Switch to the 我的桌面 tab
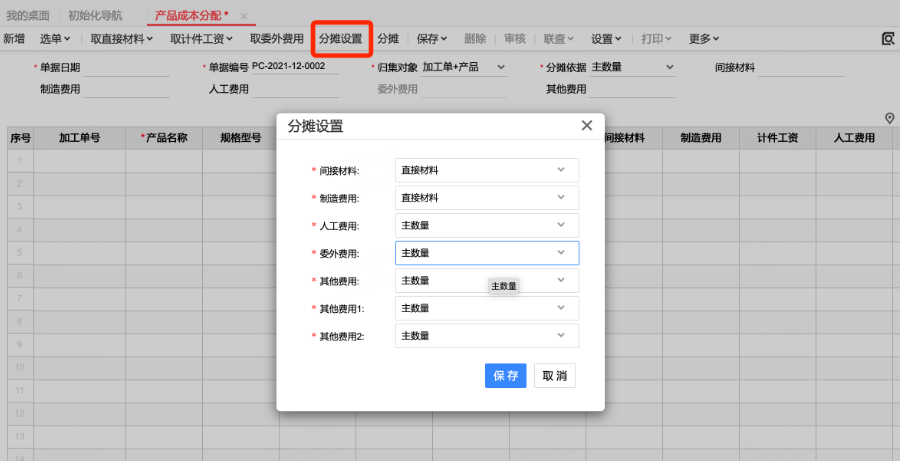900x461 pixels. [28, 16]
